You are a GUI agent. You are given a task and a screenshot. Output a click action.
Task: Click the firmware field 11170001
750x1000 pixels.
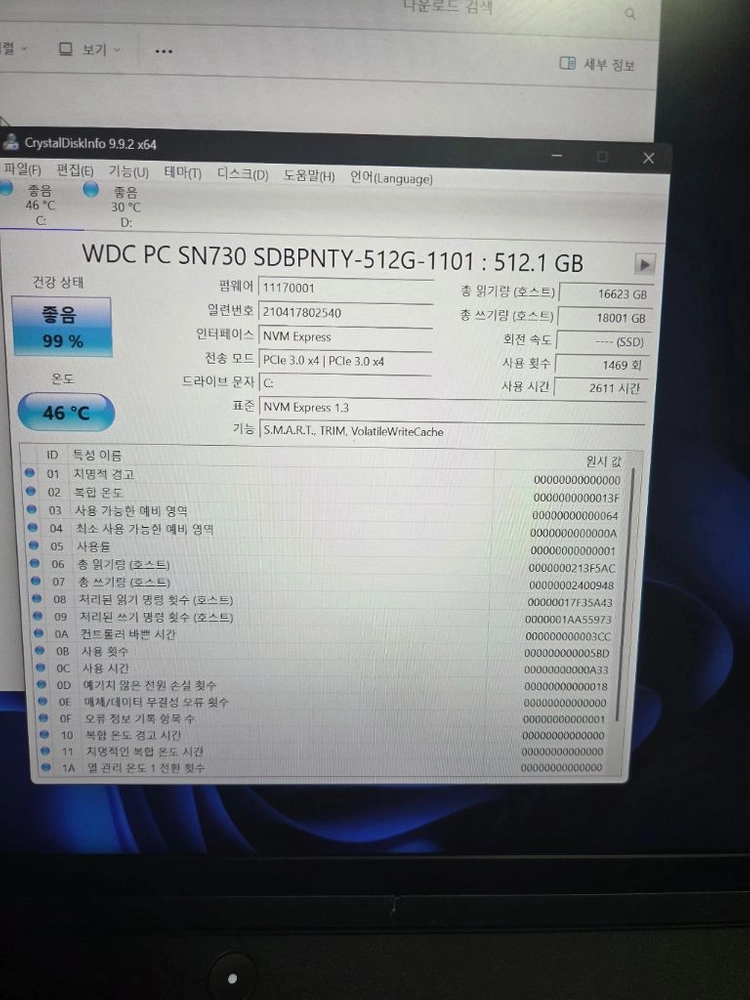tap(346, 288)
